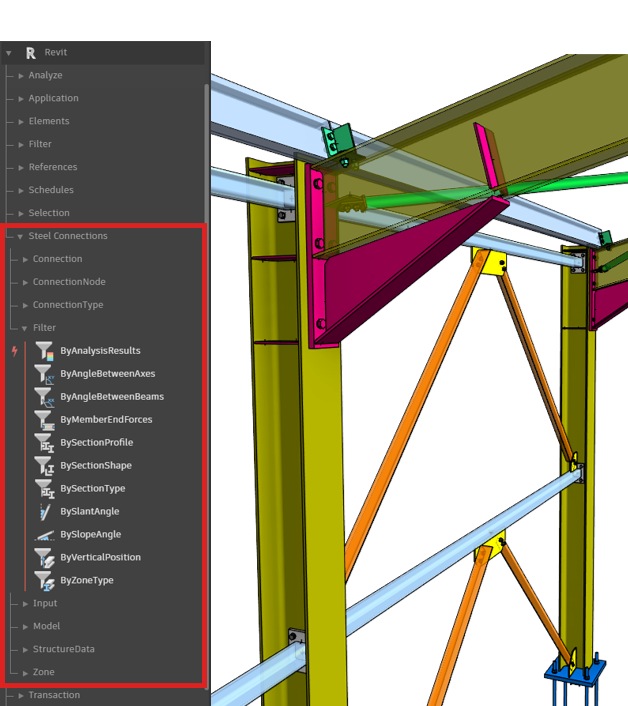
Task: Click the BySectionProfile filter icon
Action: pos(45,443)
